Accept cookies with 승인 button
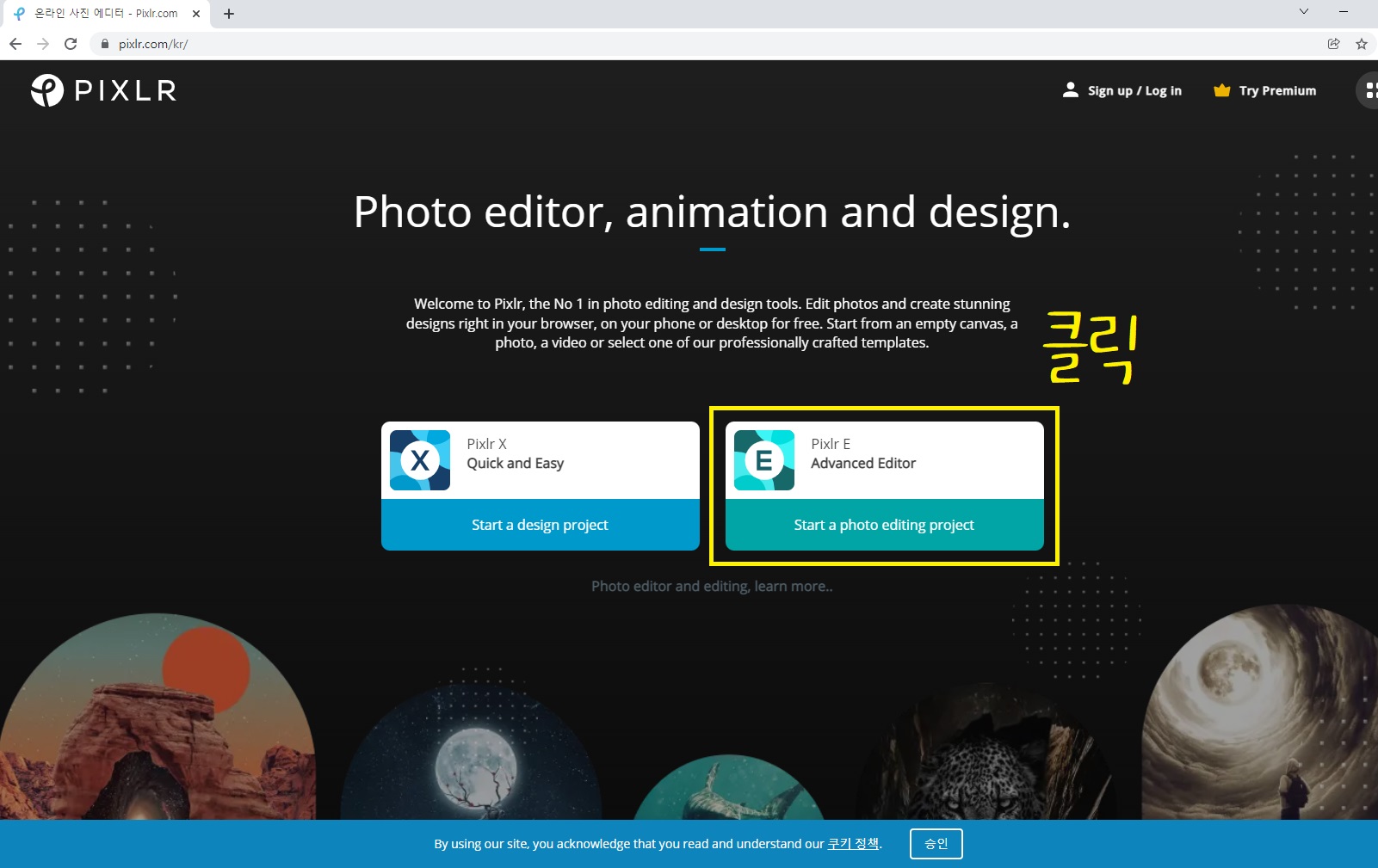 click(936, 844)
